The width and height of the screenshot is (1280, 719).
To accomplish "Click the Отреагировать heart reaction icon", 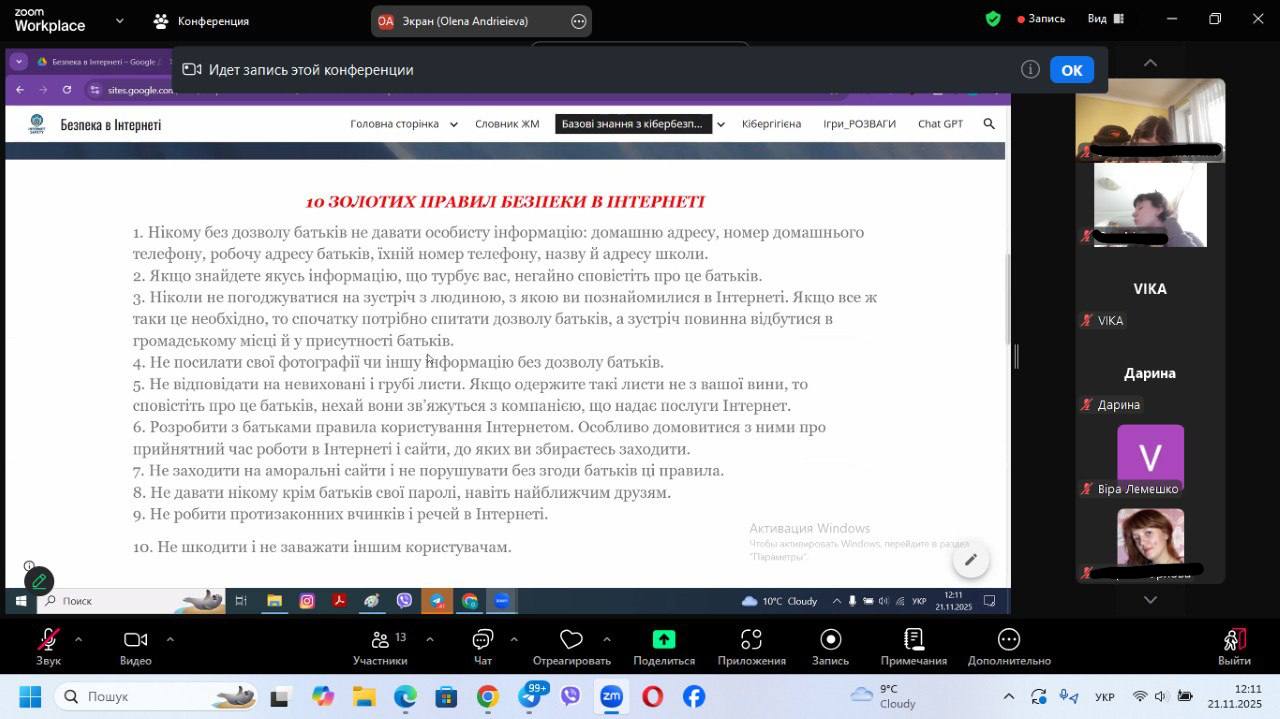I will pyautogui.click(x=571, y=640).
